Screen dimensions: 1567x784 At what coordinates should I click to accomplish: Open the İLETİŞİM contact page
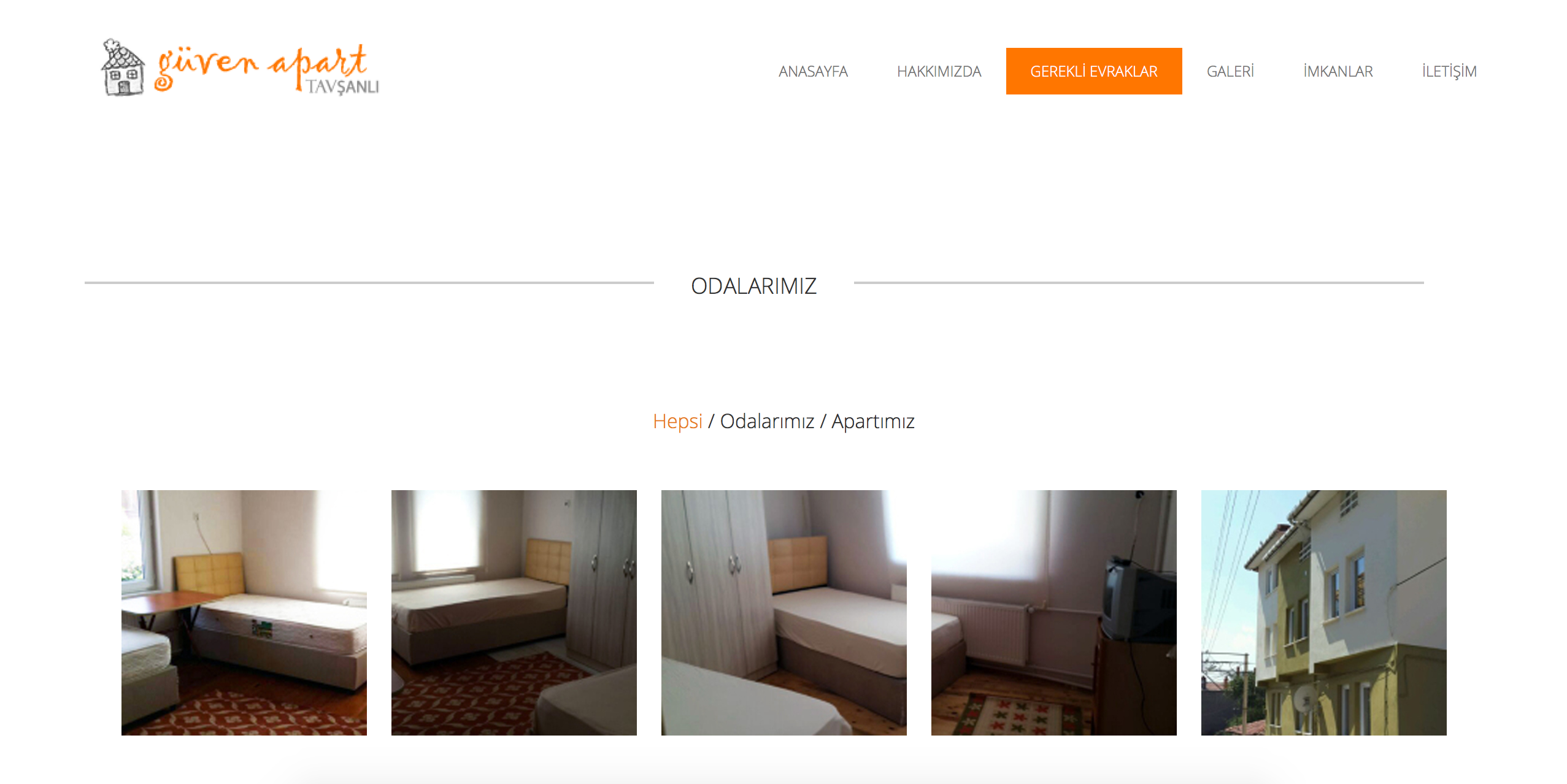coord(1449,71)
